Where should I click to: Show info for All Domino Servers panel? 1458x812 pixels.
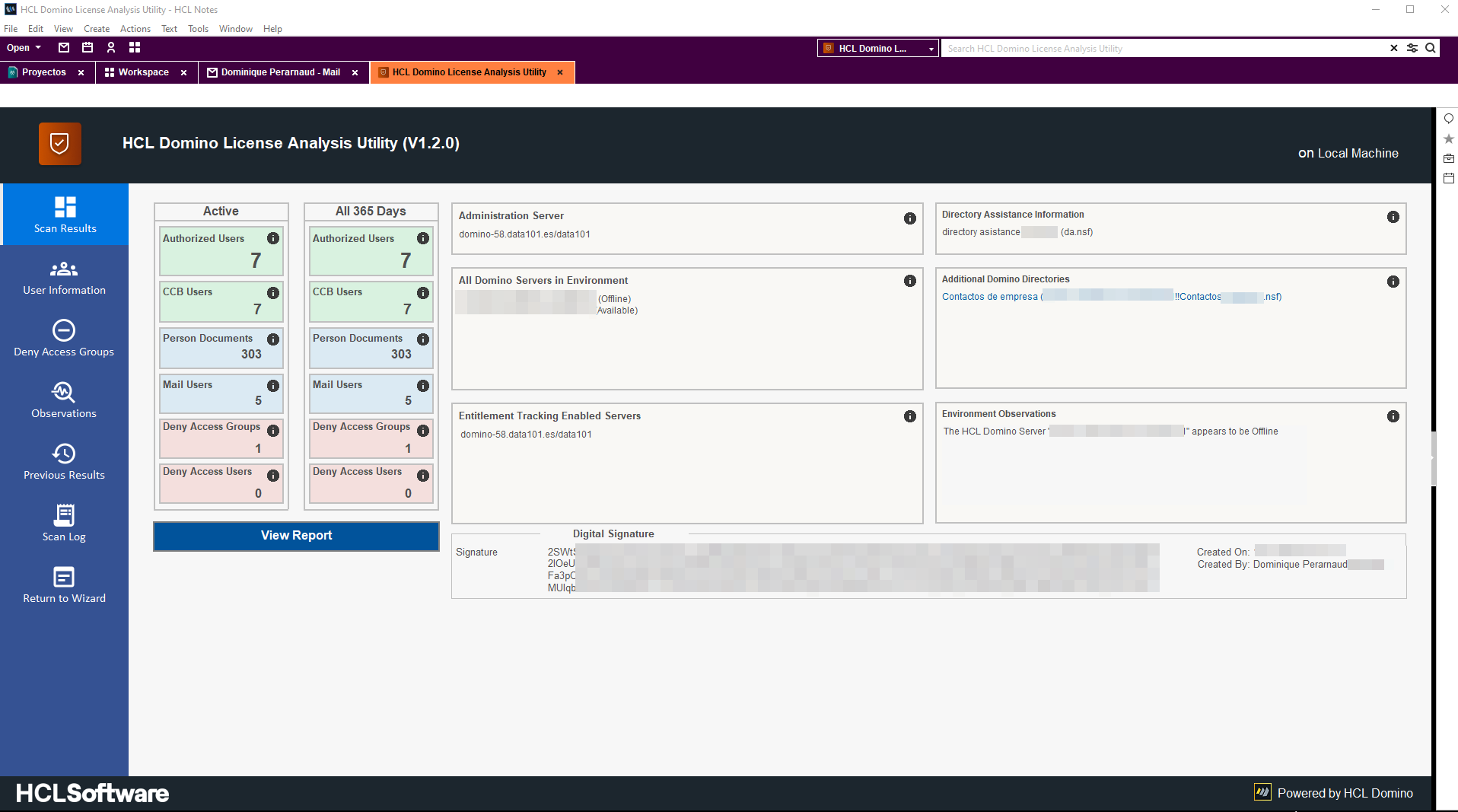910,281
